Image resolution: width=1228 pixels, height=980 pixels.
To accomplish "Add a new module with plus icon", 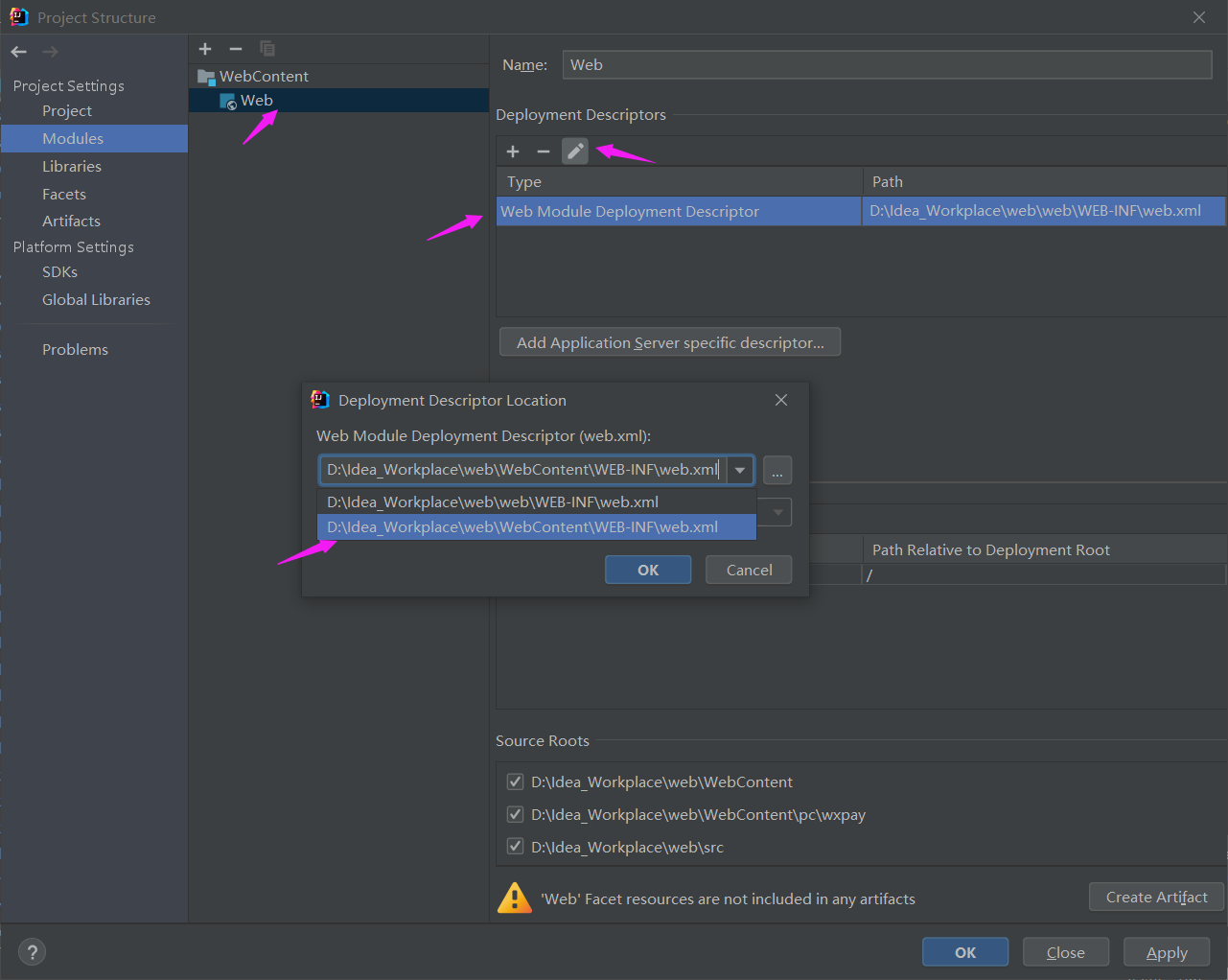I will point(205,49).
